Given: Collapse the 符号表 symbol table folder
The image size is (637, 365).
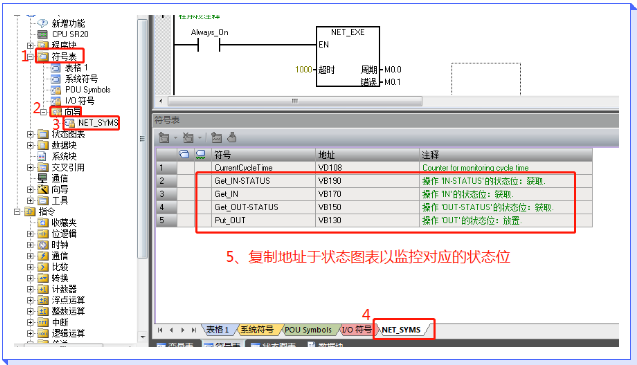Looking at the screenshot, I should pyautogui.click(x=30, y=57).
